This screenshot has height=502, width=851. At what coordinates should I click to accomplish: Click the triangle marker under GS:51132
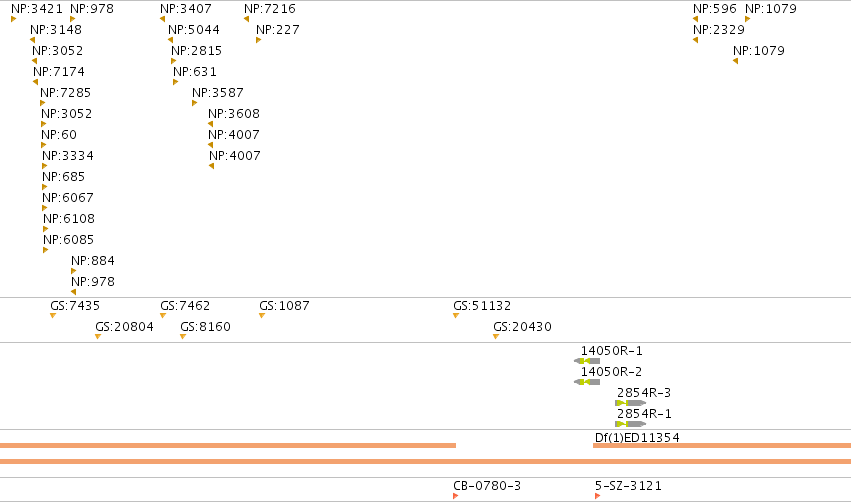click(x=456, y=316)
